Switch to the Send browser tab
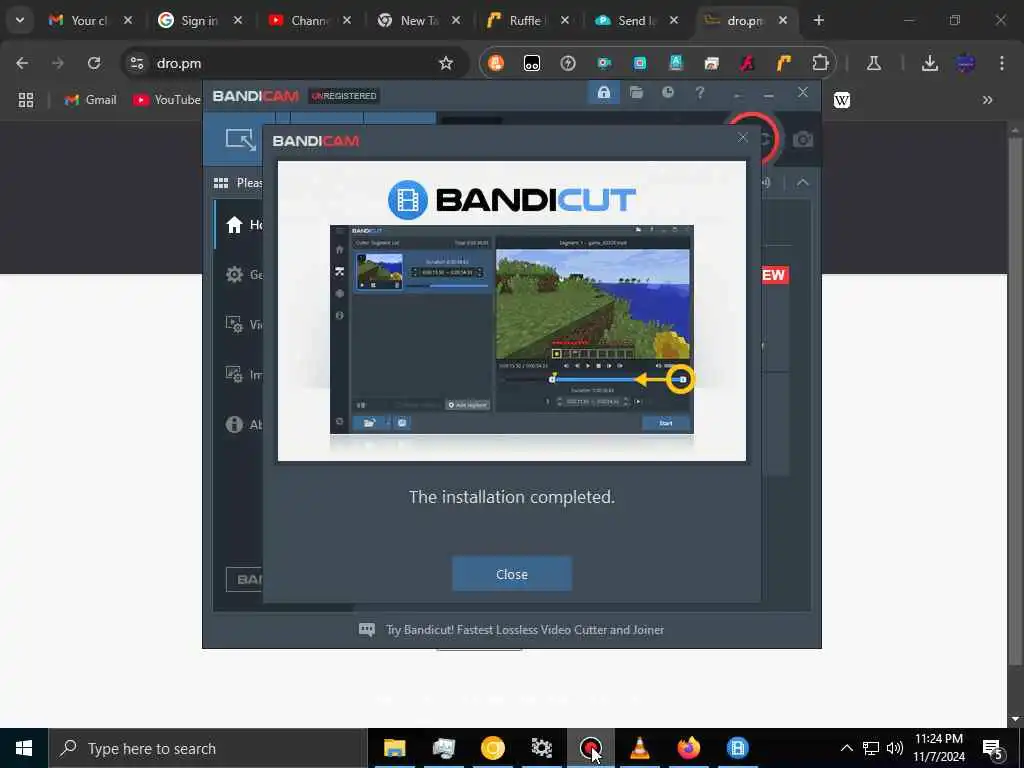 637,21
